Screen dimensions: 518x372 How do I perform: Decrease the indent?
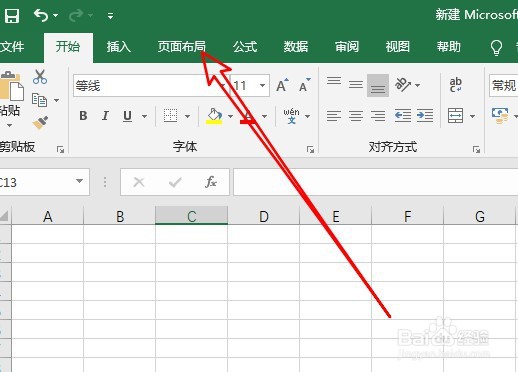[403, 116]
